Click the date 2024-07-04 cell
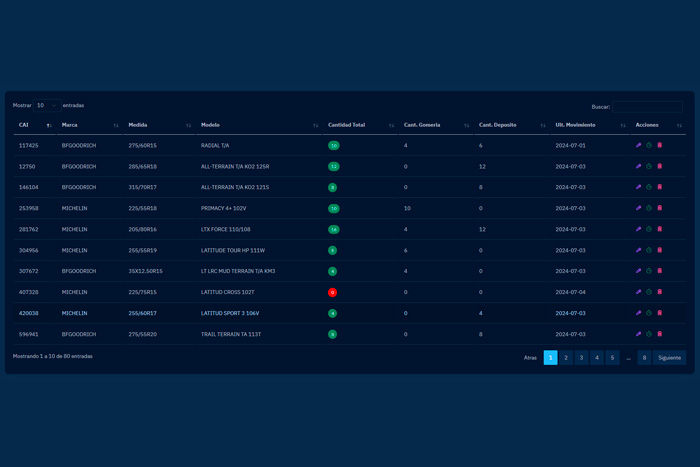The image size is (700, 467). tap(571, 292)
